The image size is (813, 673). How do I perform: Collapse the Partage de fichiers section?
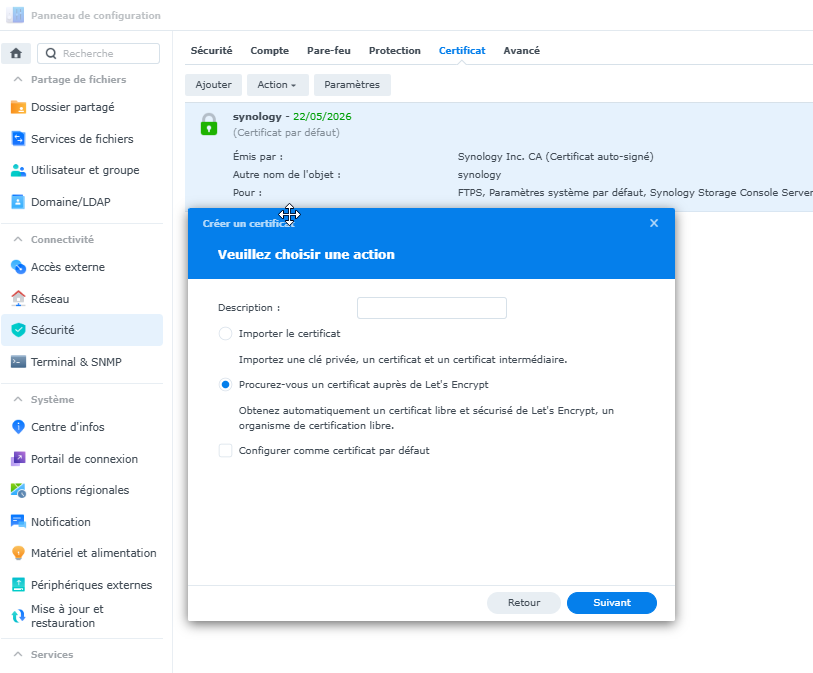(x=18, y=80)
